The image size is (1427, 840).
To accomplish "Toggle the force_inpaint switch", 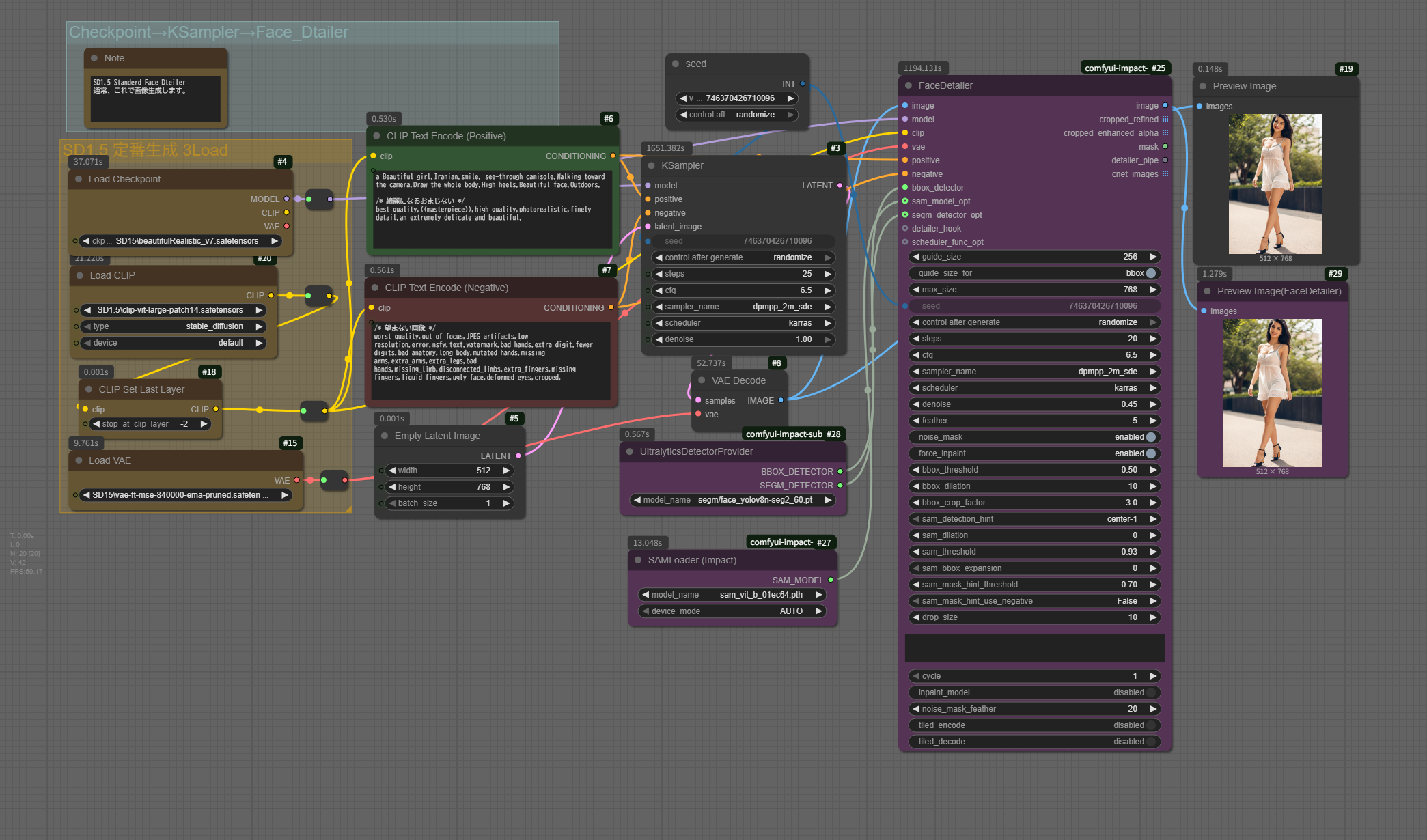I will pyautogui.click(x=1151, y=453).
